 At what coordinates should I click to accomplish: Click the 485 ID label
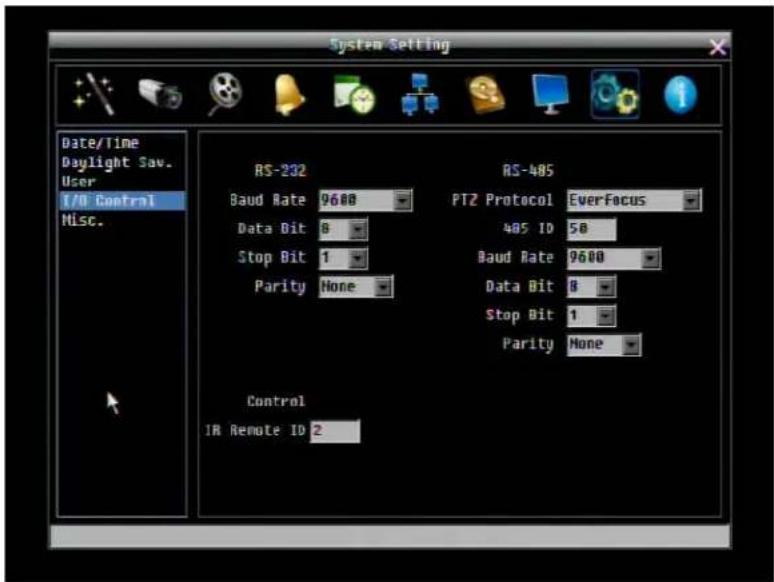[x=528, y=229]
